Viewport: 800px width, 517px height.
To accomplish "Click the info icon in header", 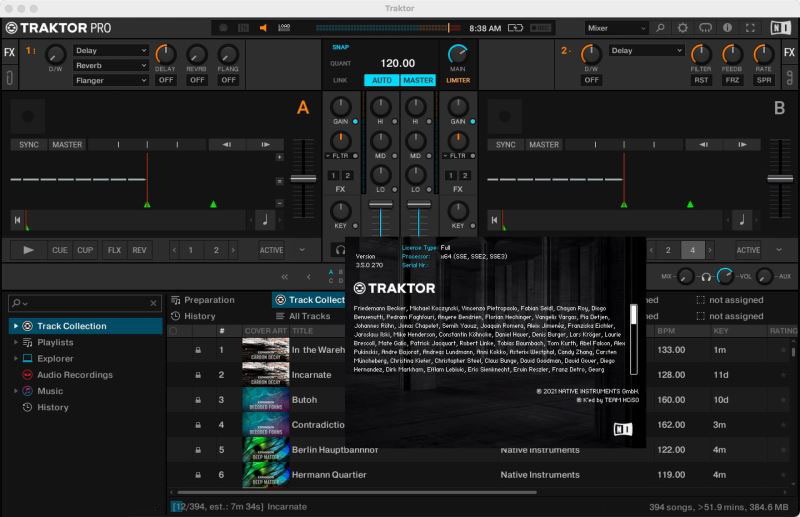I will coord(728,28).
